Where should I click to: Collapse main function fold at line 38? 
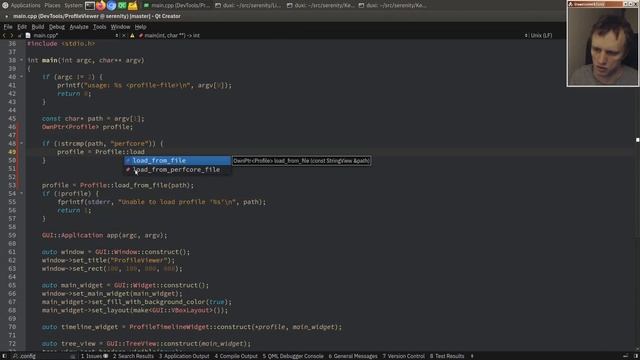coord(22,60)
